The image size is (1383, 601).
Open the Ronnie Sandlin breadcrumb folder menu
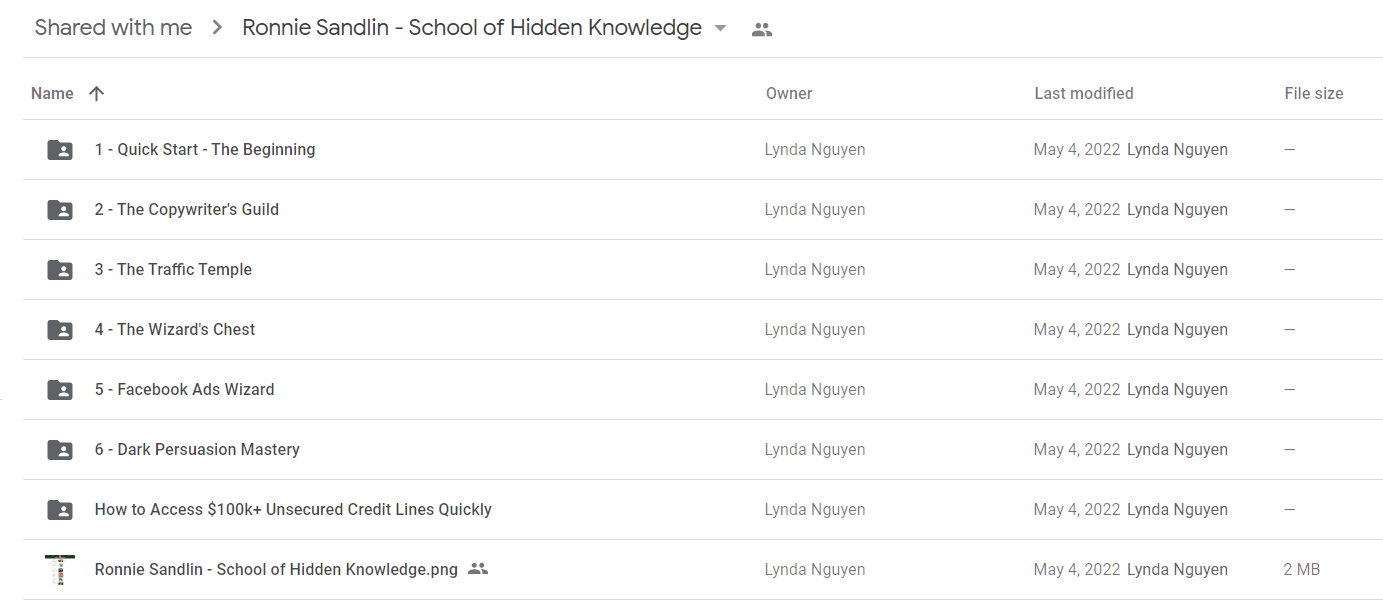coord(472,28)
